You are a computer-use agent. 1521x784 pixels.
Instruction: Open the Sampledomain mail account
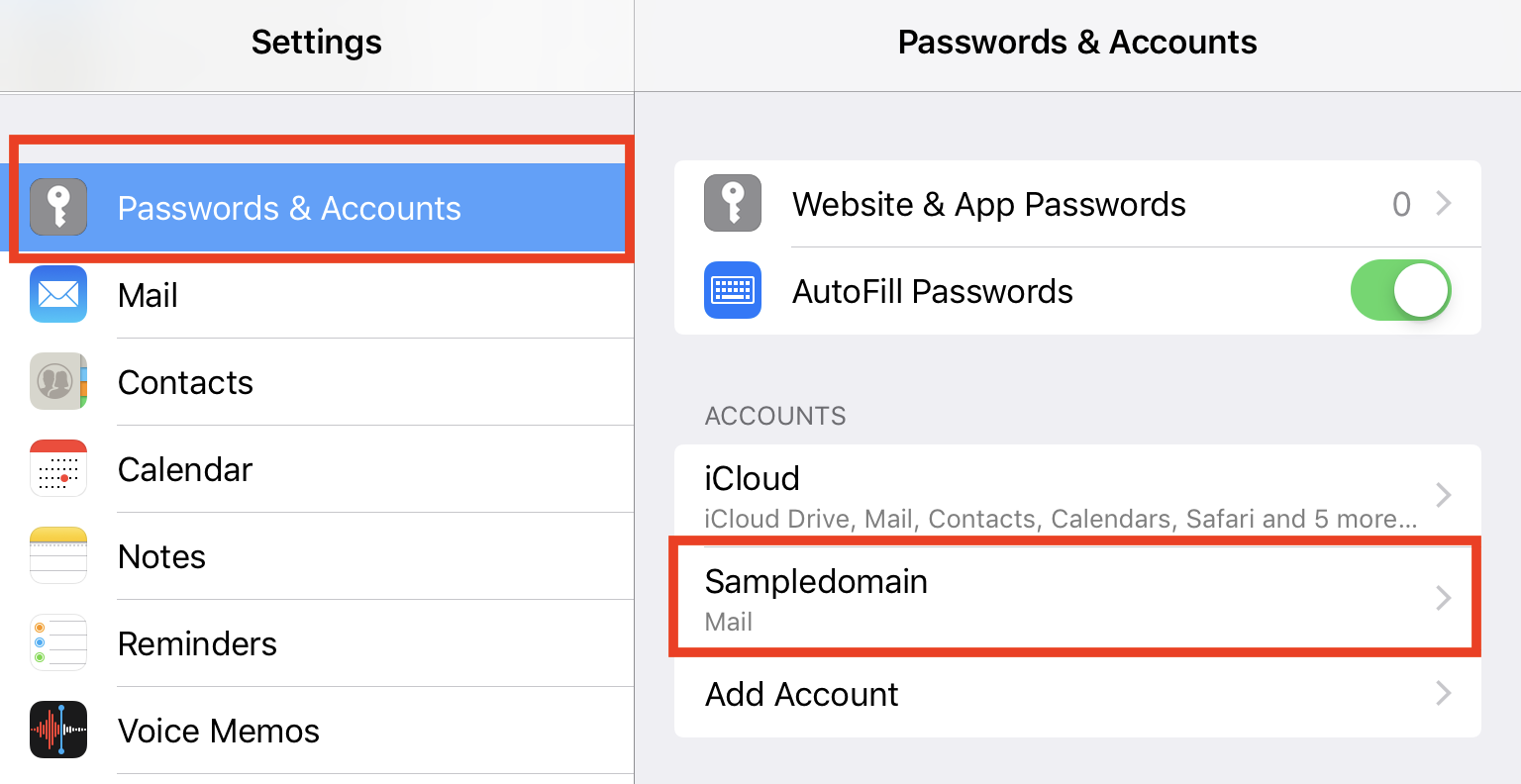click(x=1077, y=598)
